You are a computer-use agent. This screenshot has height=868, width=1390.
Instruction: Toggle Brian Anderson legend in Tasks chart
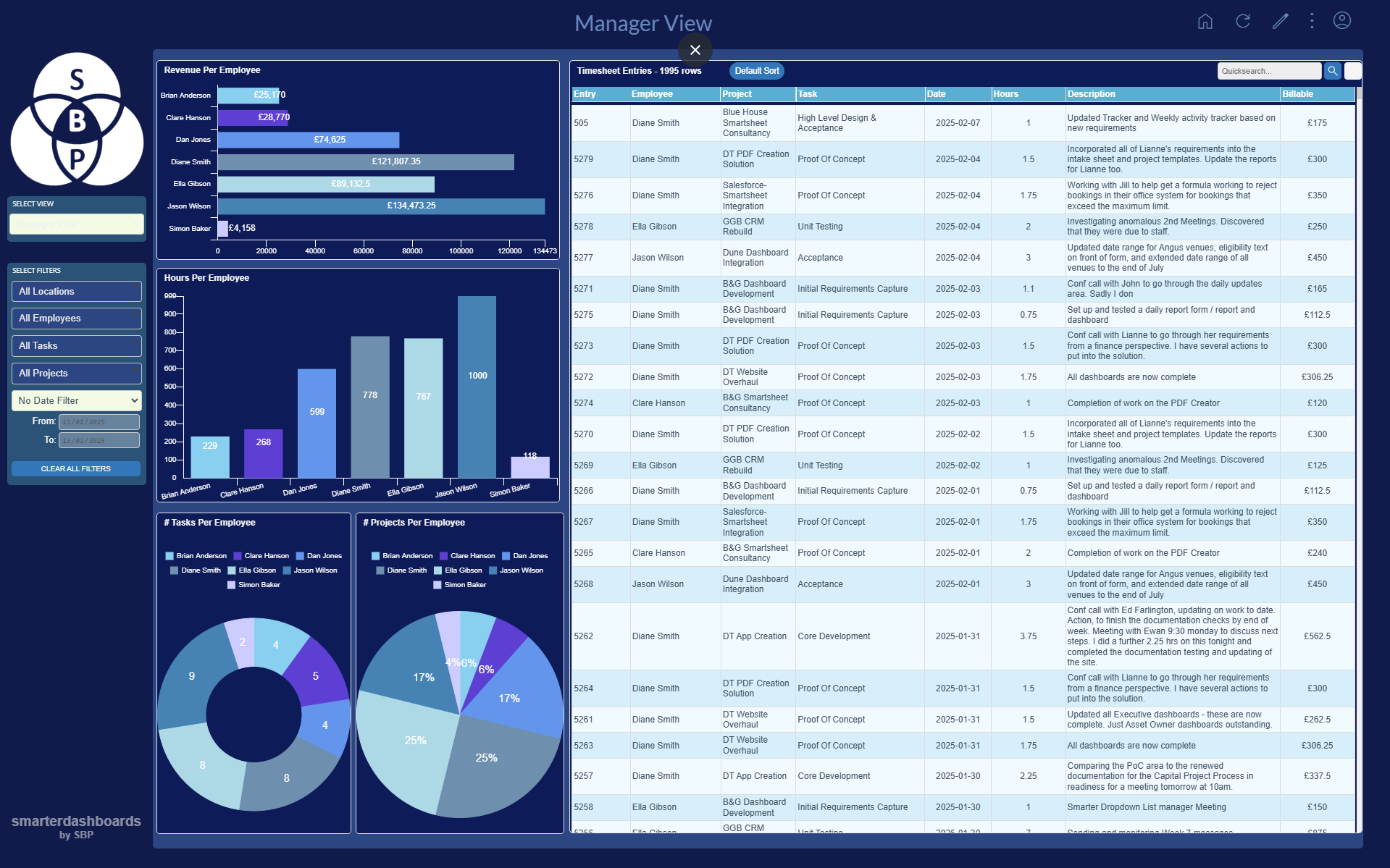coord(196,556)
